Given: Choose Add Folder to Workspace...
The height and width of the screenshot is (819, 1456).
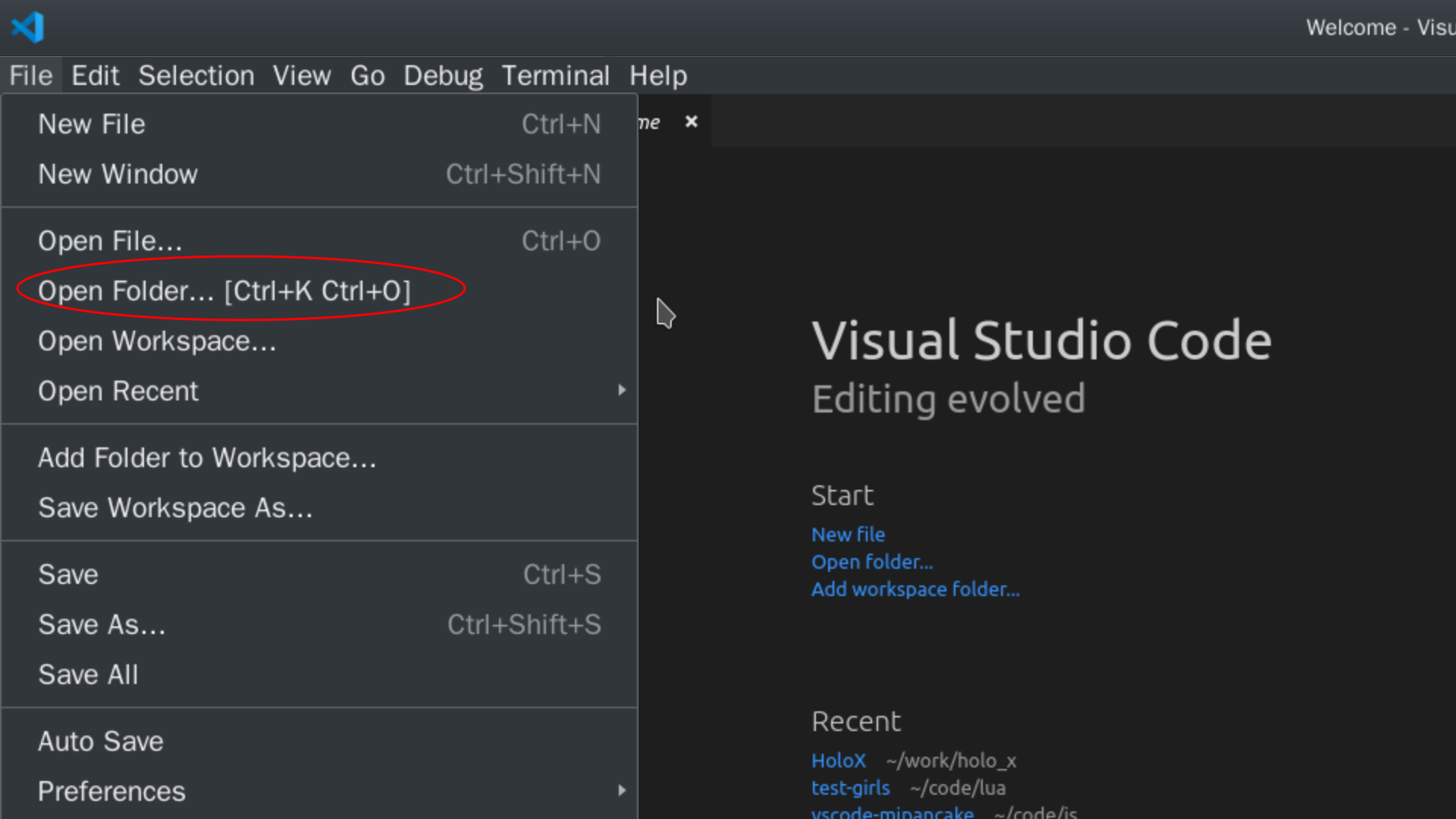Looking at the screenshot, I should (x=319, y=458).
